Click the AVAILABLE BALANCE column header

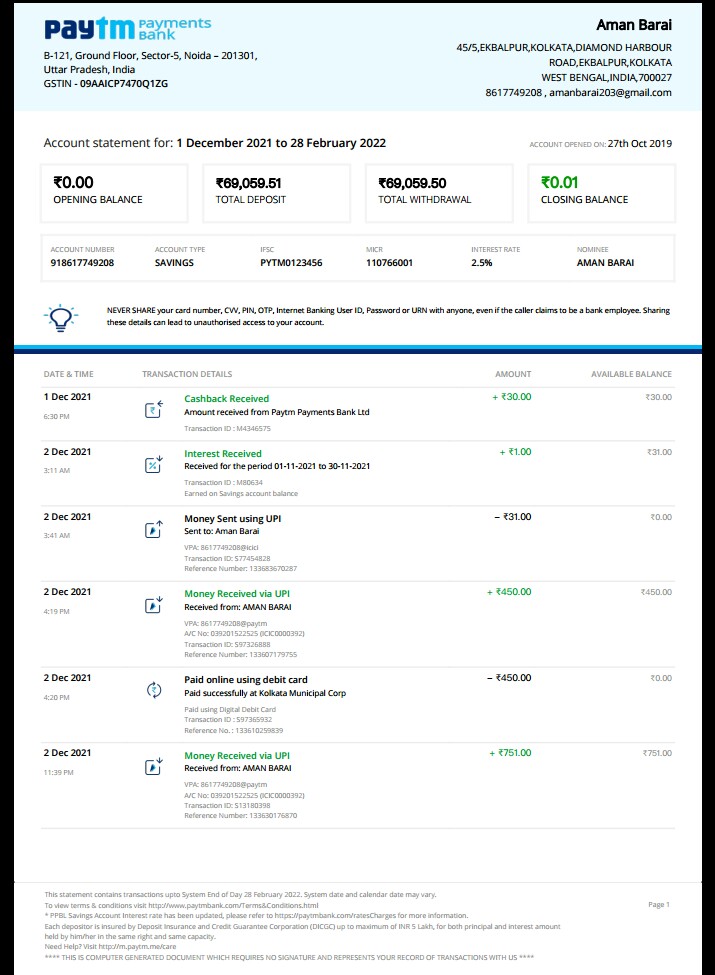point(631,374)
